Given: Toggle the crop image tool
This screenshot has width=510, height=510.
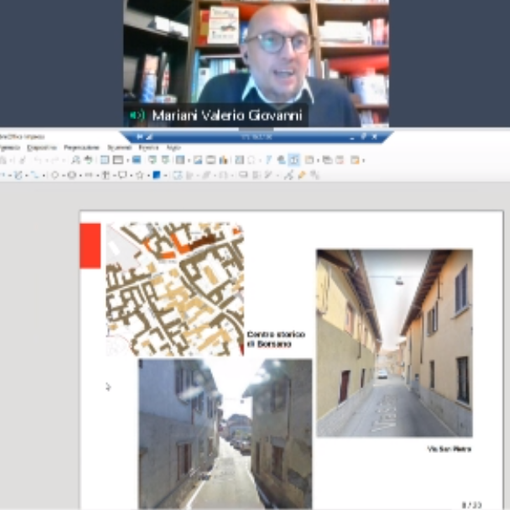Looking at the screenshot, I should coord(256,175).
